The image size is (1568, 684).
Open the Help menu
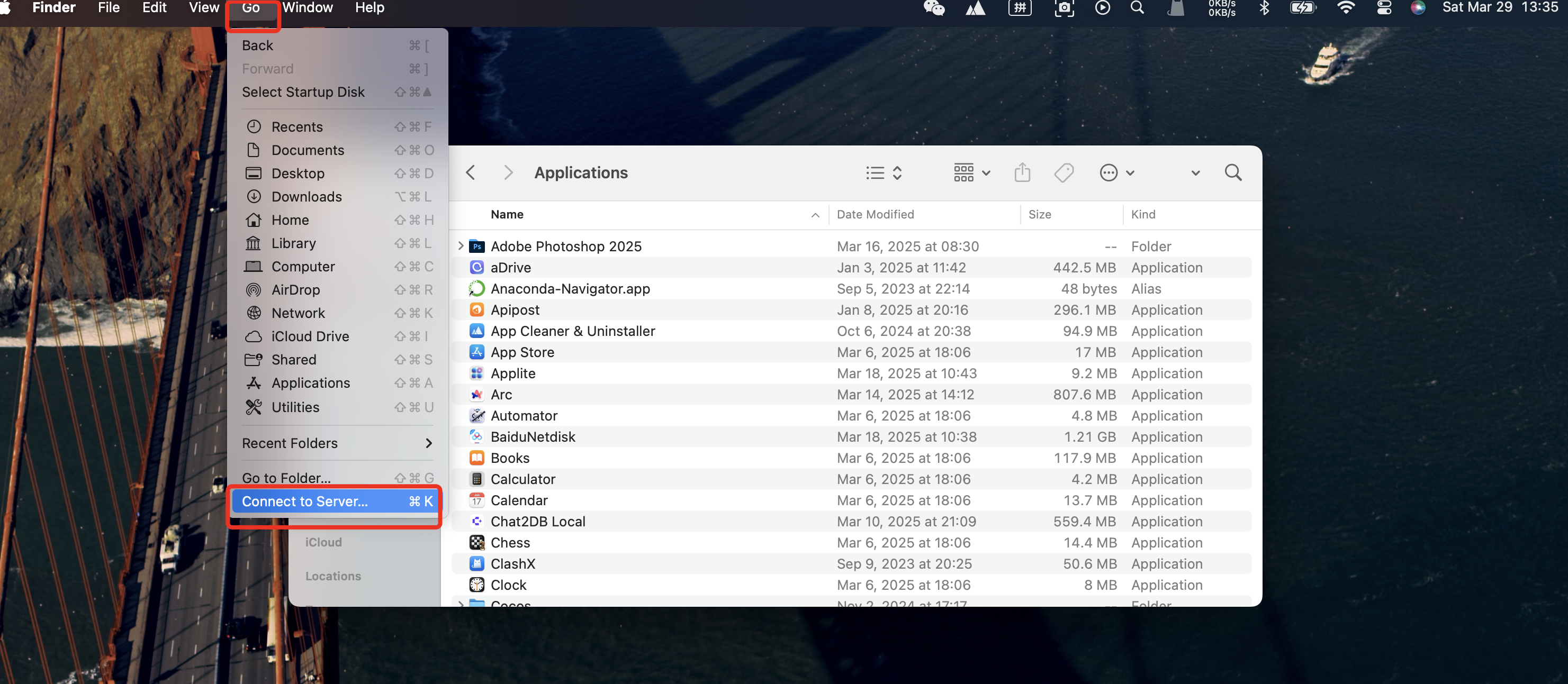(370, 8)
